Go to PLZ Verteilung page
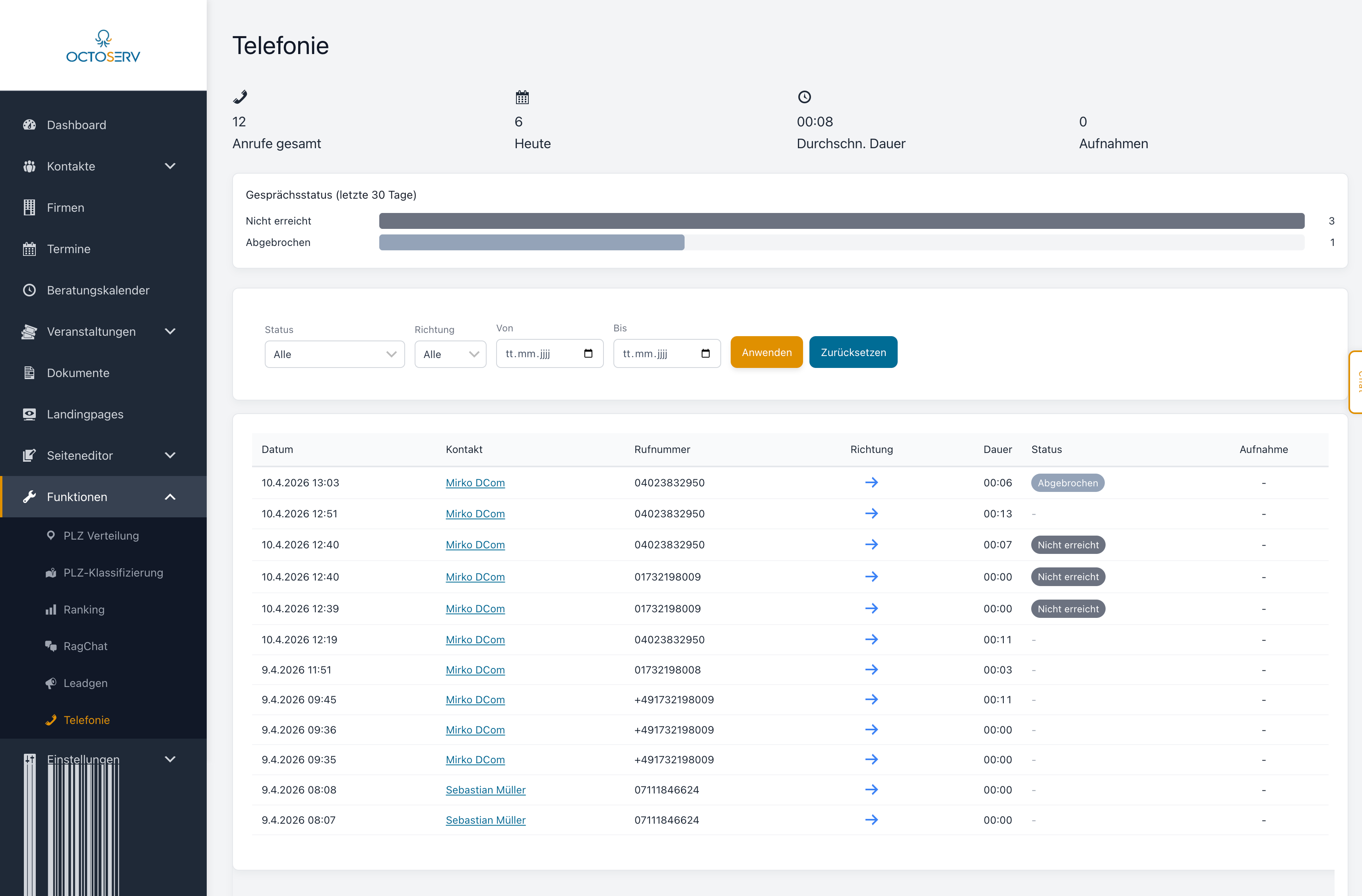The image size is (1362, 896). pyautogui.click(x=101, y=536)
